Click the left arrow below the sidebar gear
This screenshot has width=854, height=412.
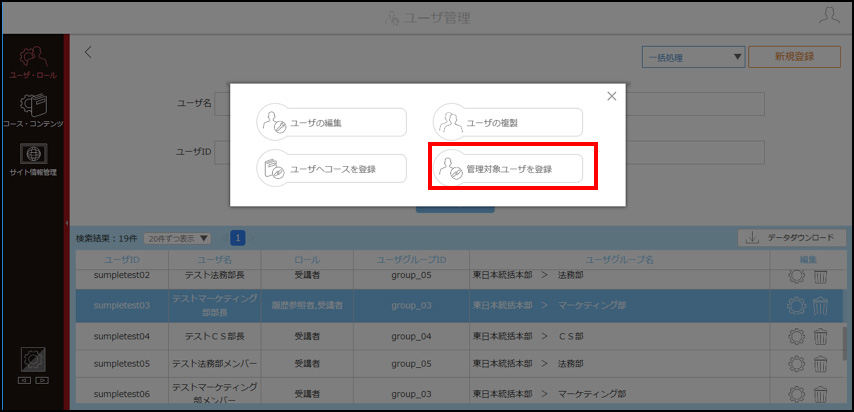24,380
